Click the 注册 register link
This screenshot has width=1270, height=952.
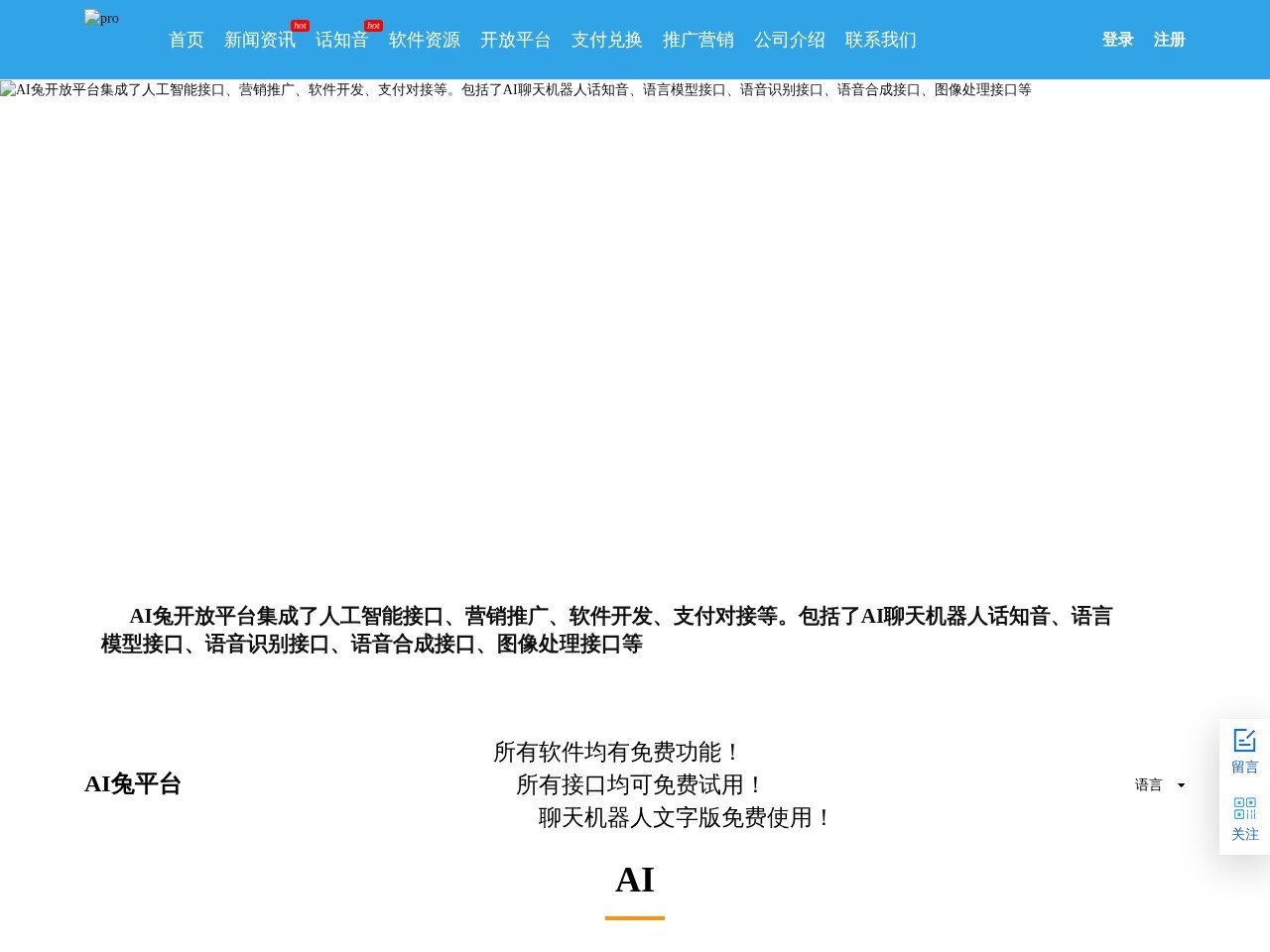(1169, 40)
